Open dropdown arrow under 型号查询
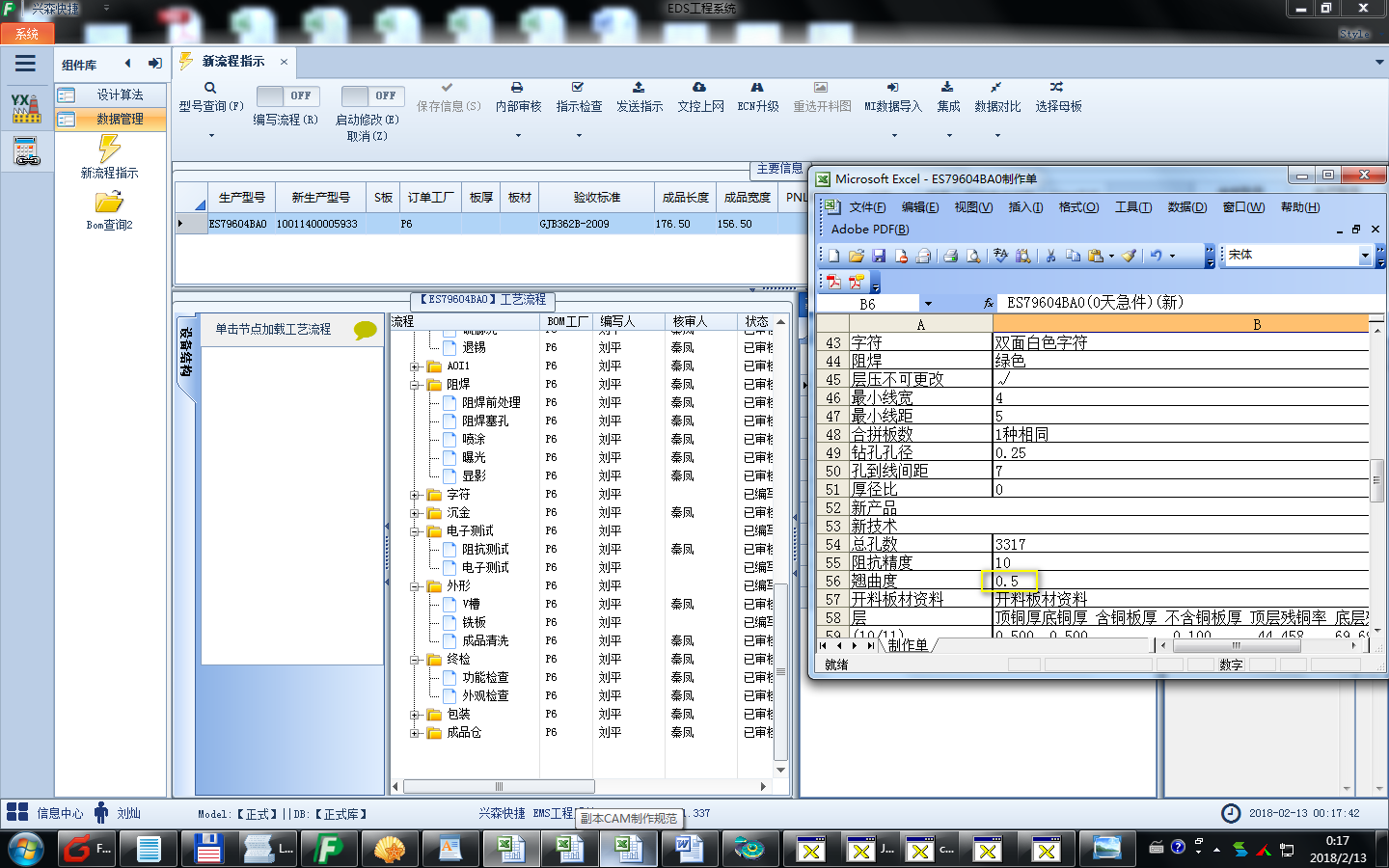The width and height of the screenshot is (1389, 868). (x=211, y=135)
